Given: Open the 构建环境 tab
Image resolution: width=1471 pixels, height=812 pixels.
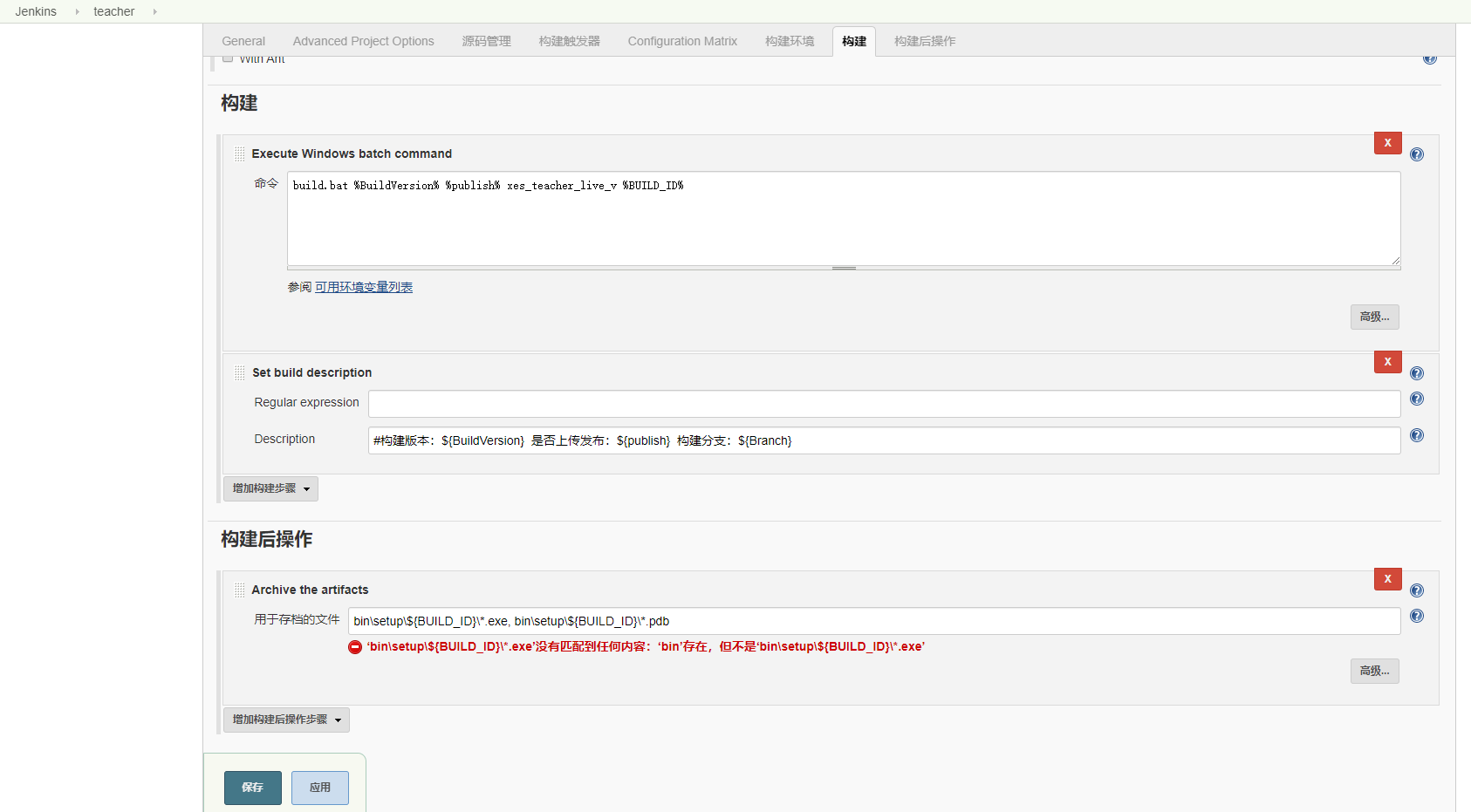Looking at the screenshot, I should pos(790,41).
